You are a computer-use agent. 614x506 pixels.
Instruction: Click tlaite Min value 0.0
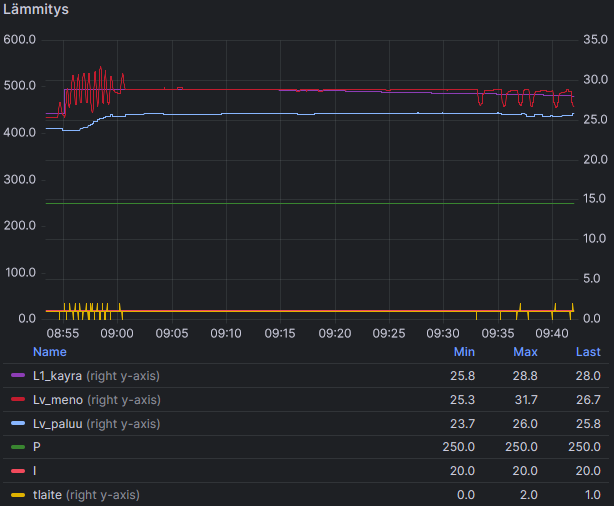(x=466, y=495)
